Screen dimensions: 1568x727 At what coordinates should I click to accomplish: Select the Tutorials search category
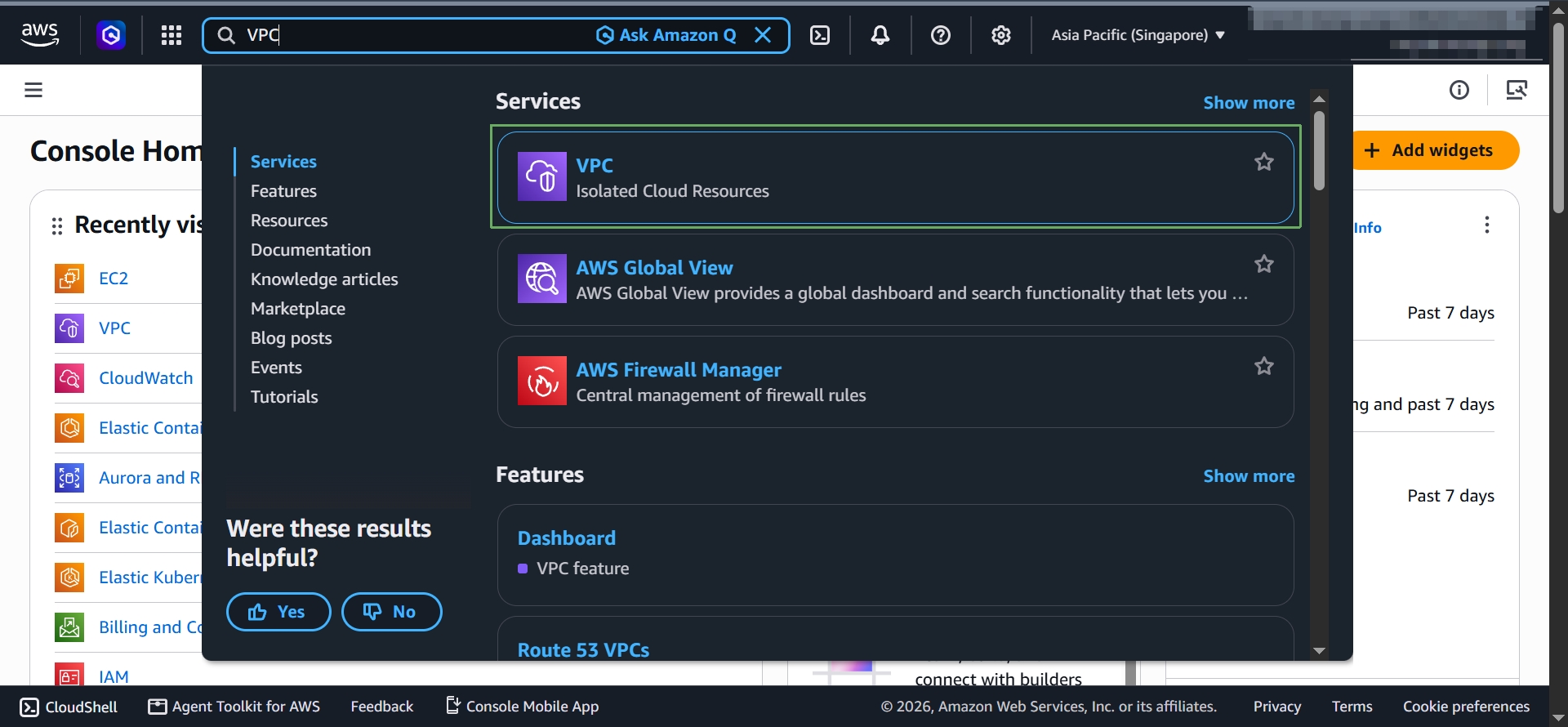284,397
